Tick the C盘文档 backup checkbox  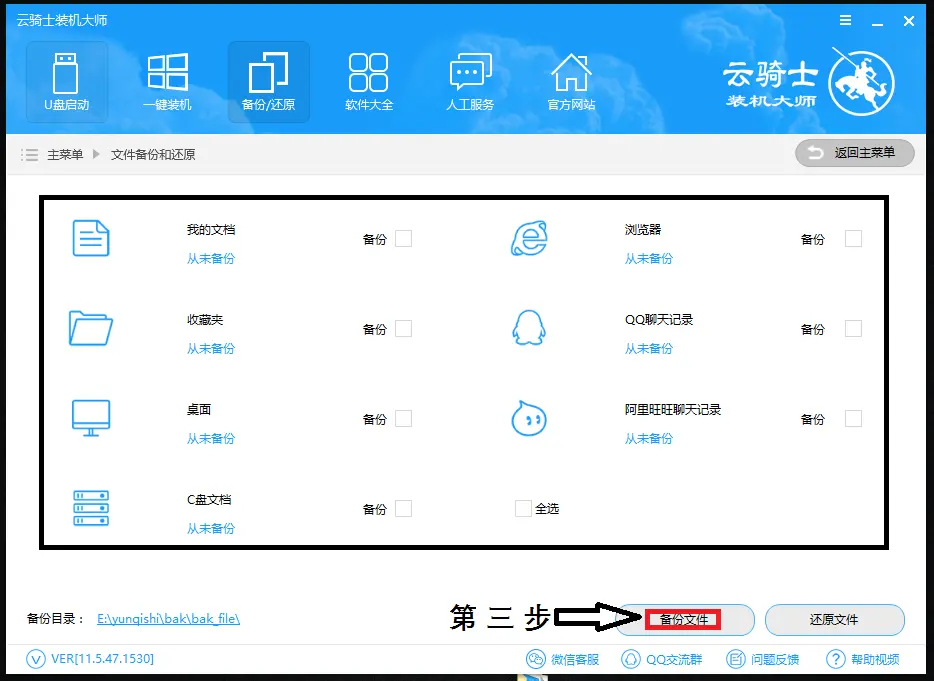coord(403,509)
